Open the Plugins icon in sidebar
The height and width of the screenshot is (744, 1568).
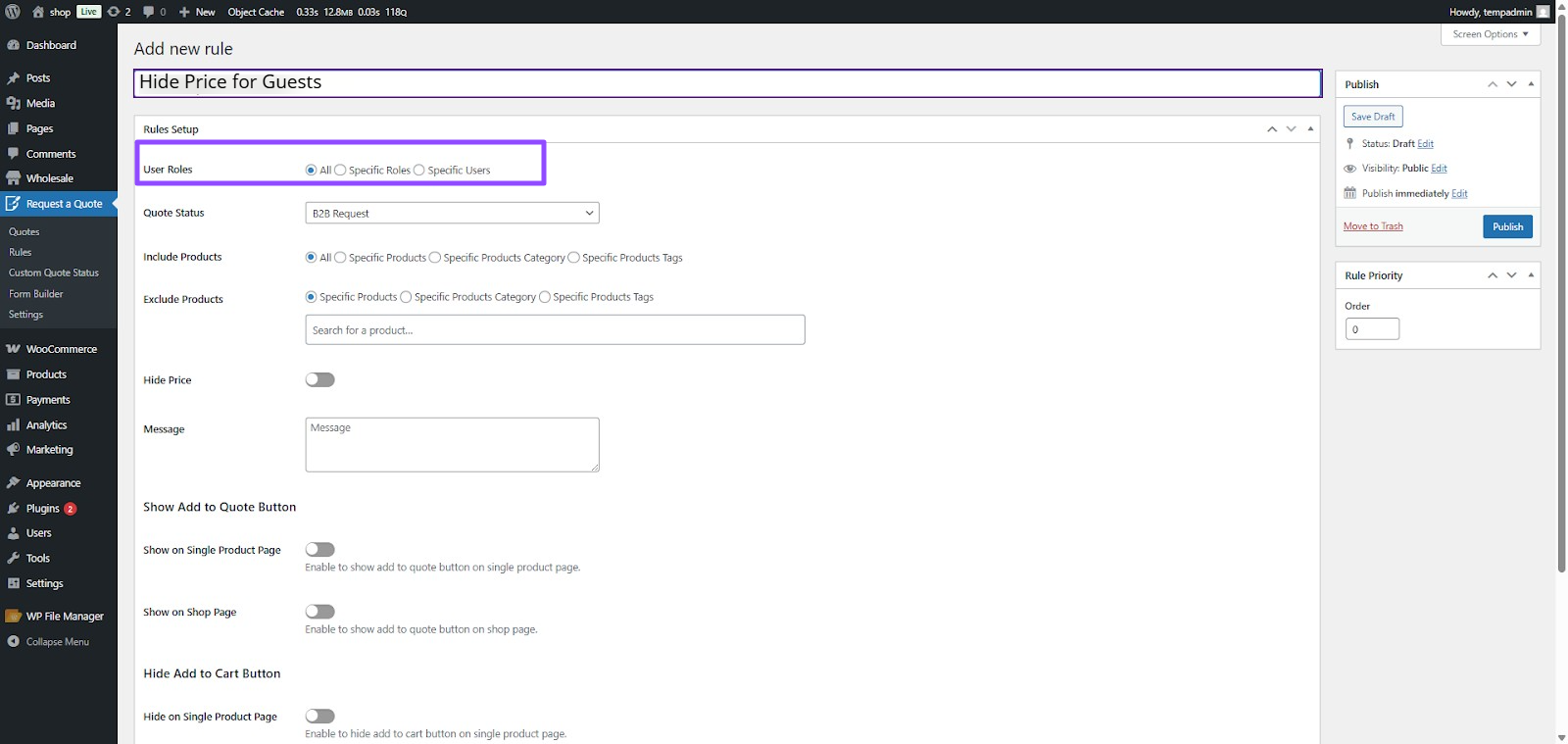[x=13, y=509]
